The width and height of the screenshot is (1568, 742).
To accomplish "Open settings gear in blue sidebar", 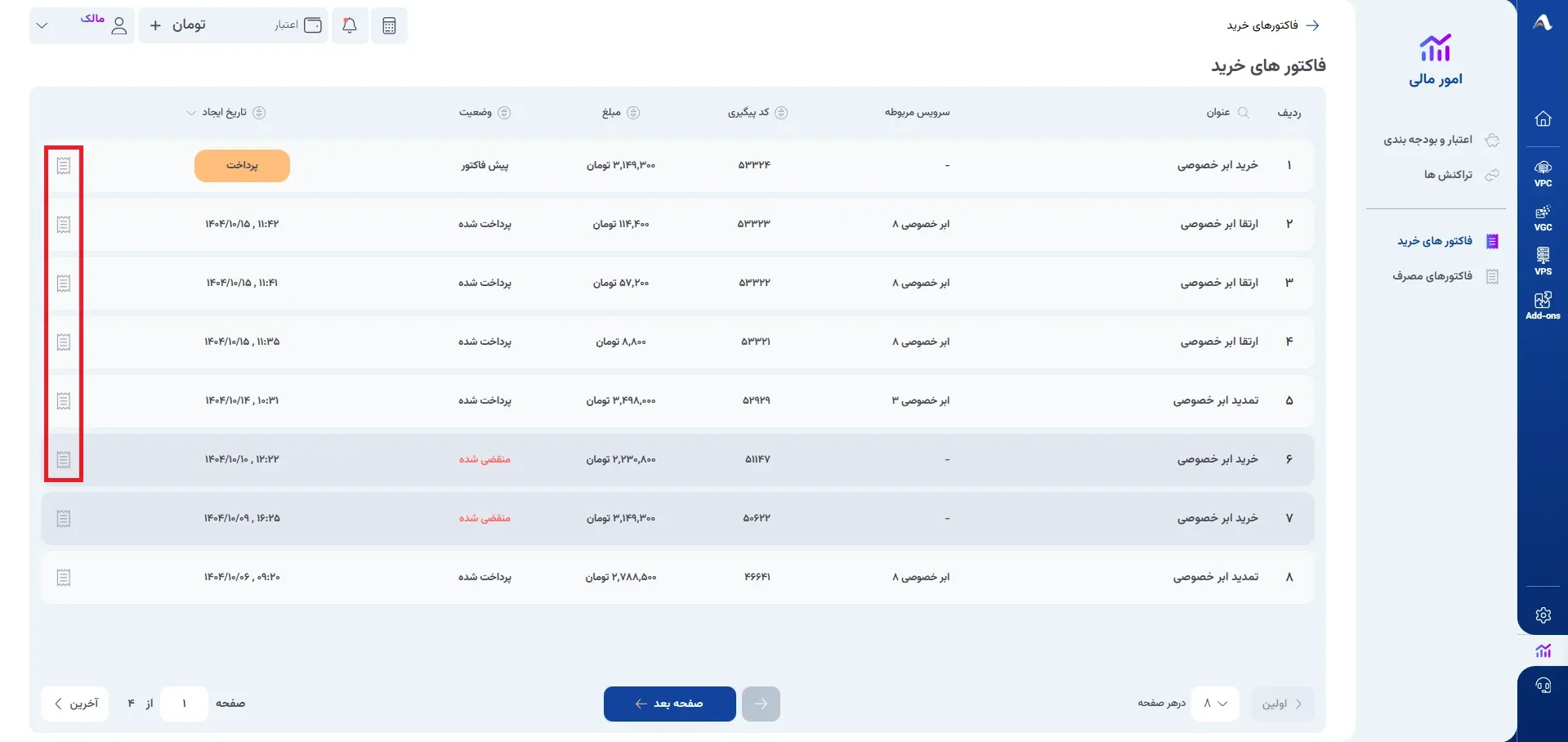I will (x=1543, y=615).
